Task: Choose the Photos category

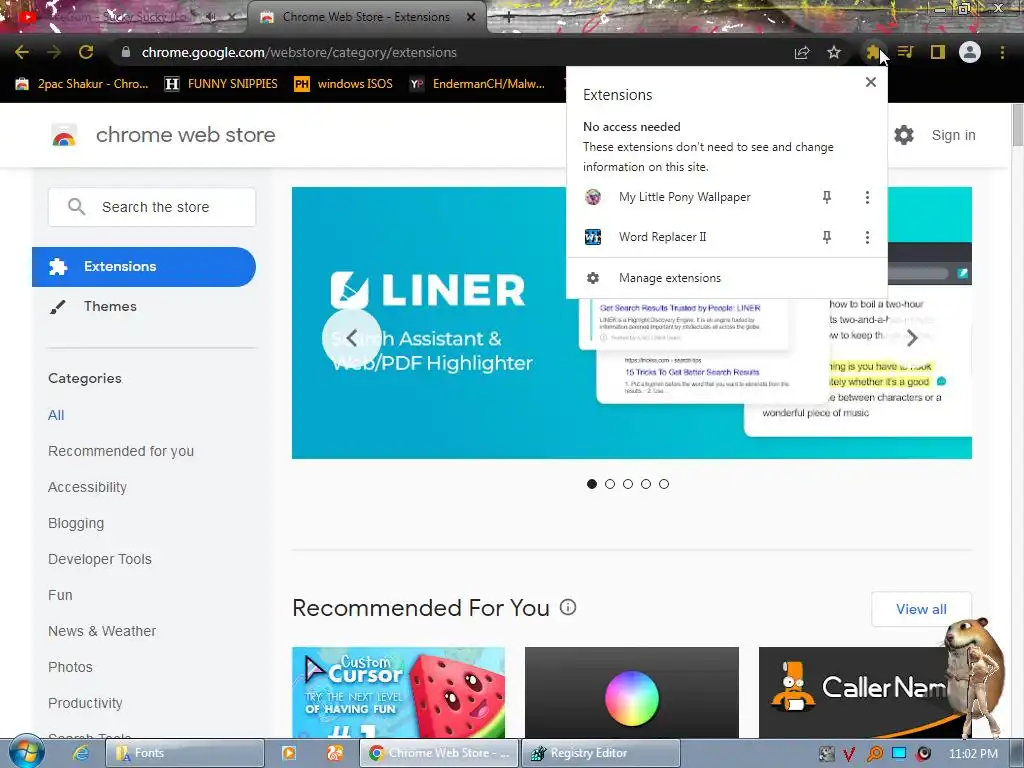Action: (70, 667)
